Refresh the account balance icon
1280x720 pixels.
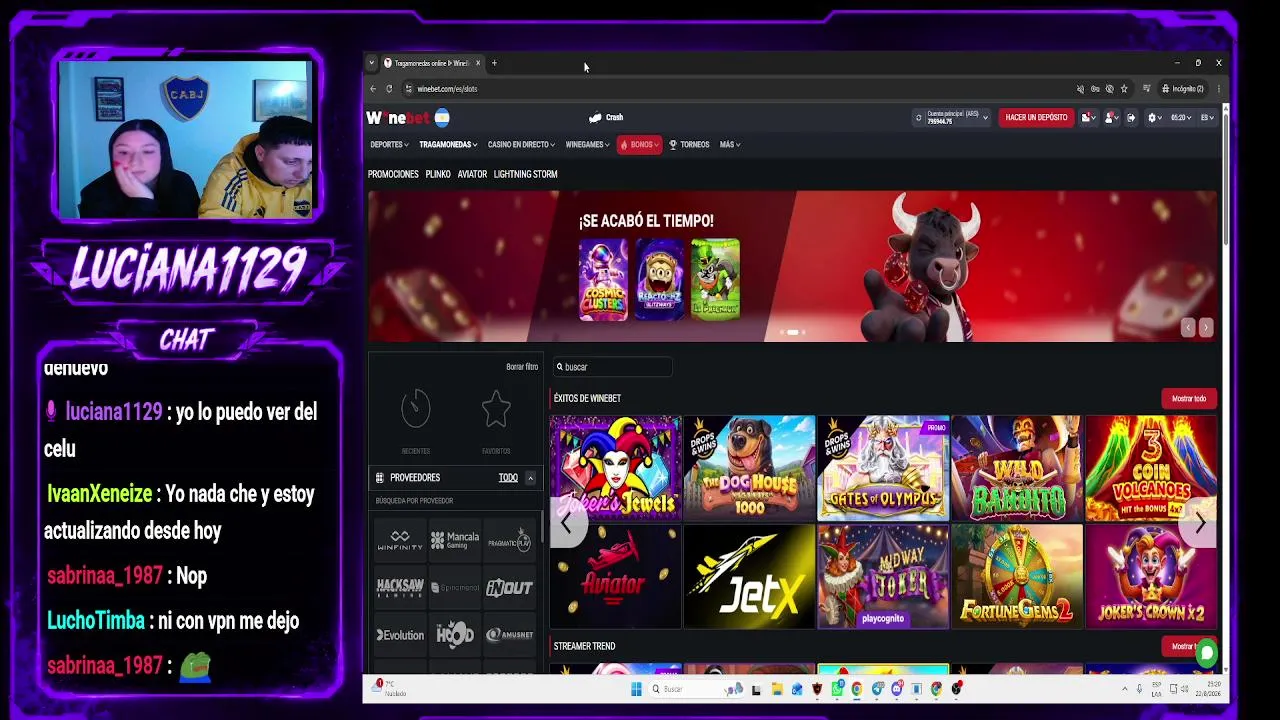918,117
